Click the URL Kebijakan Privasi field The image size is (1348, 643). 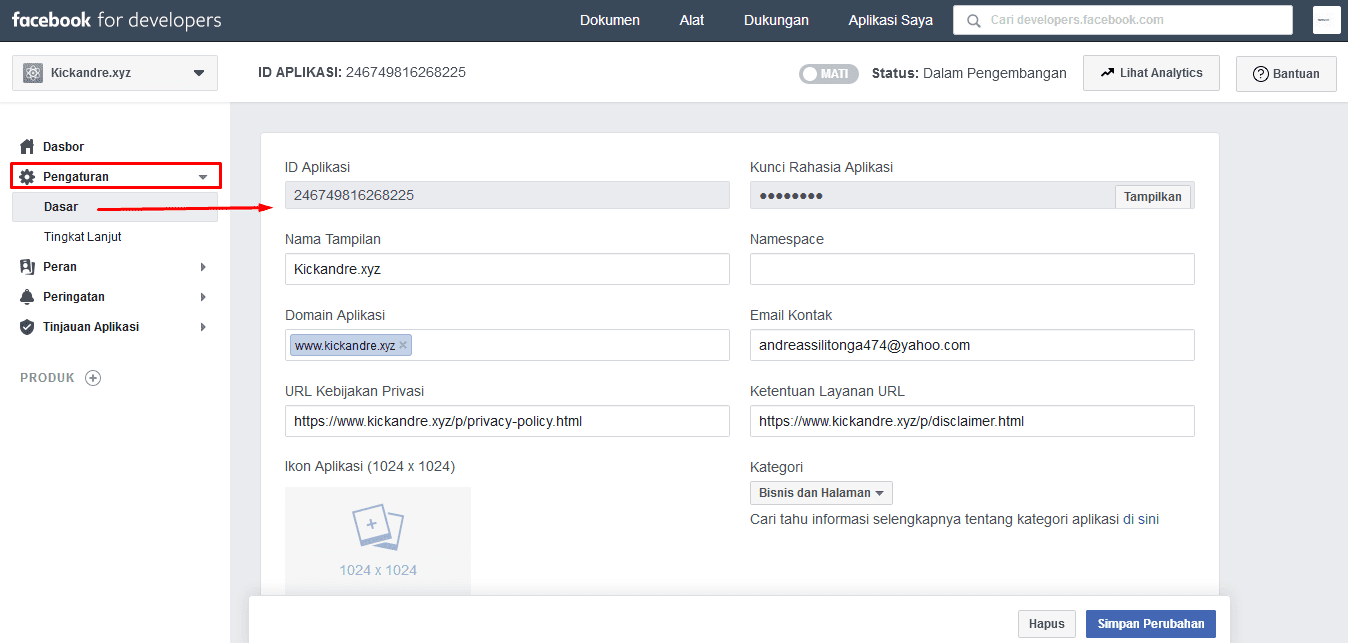tap(507, 421)
